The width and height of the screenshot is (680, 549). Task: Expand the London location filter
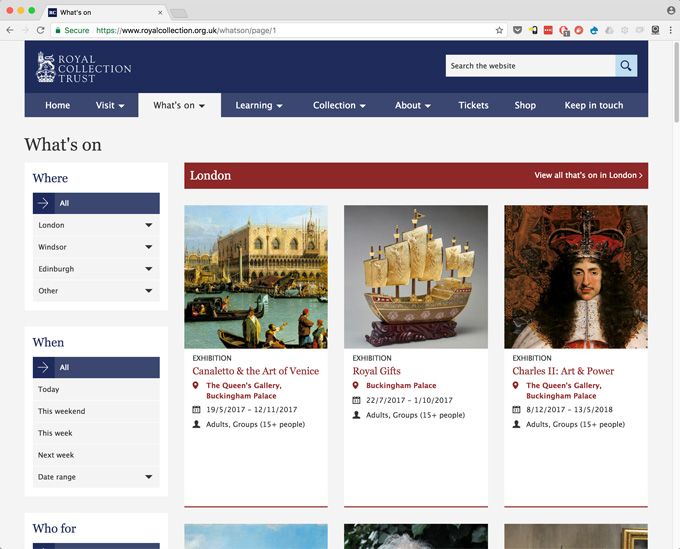click(x=96, y=225)
